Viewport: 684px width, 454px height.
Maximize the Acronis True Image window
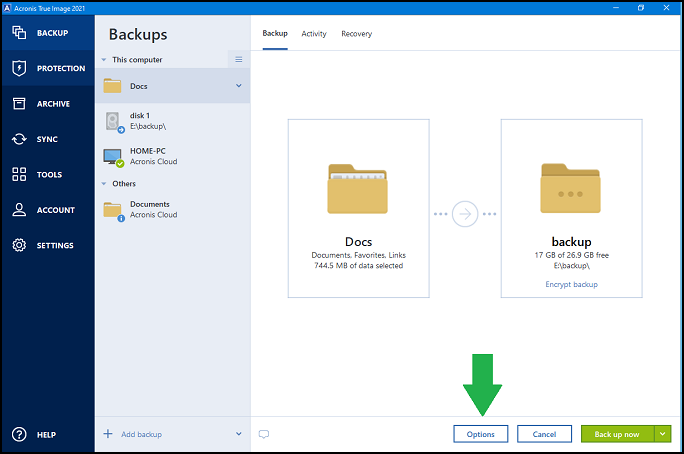pyautogui.click(x=641, y=7)
